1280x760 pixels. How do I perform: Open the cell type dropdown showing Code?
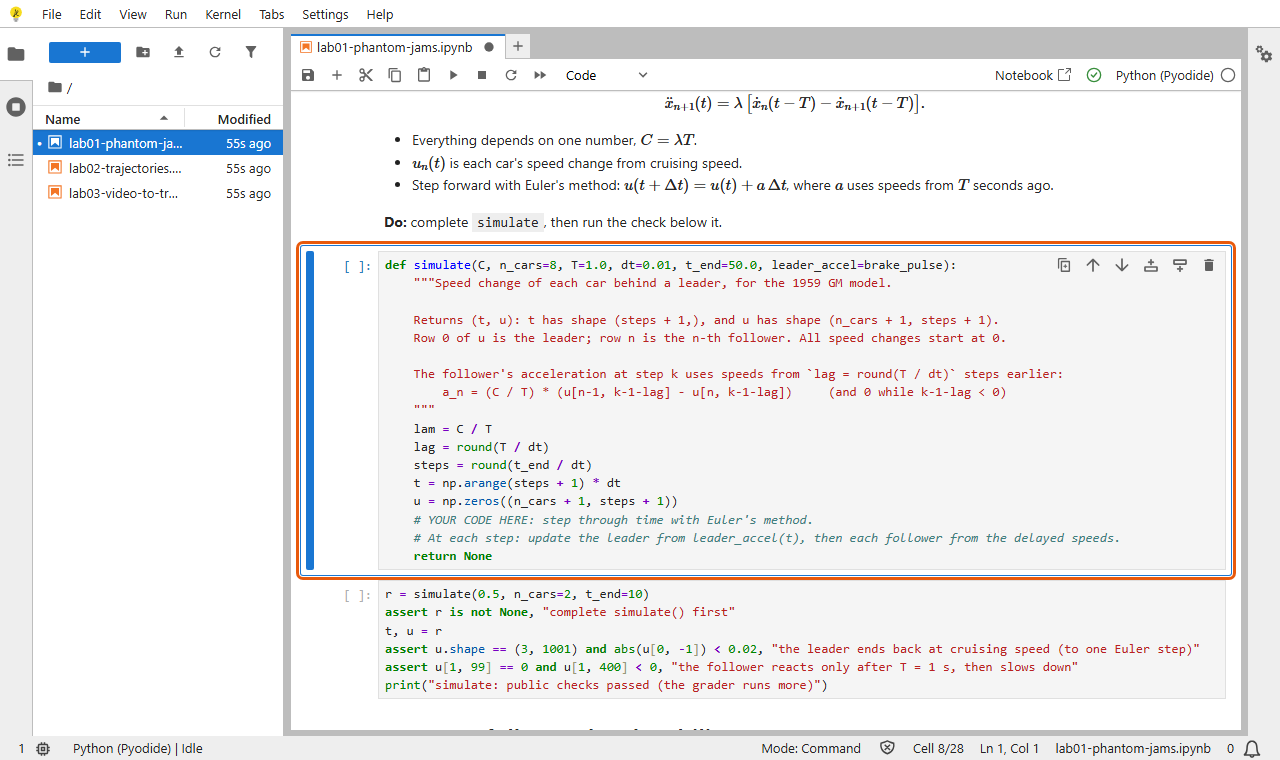coord(607,75)
